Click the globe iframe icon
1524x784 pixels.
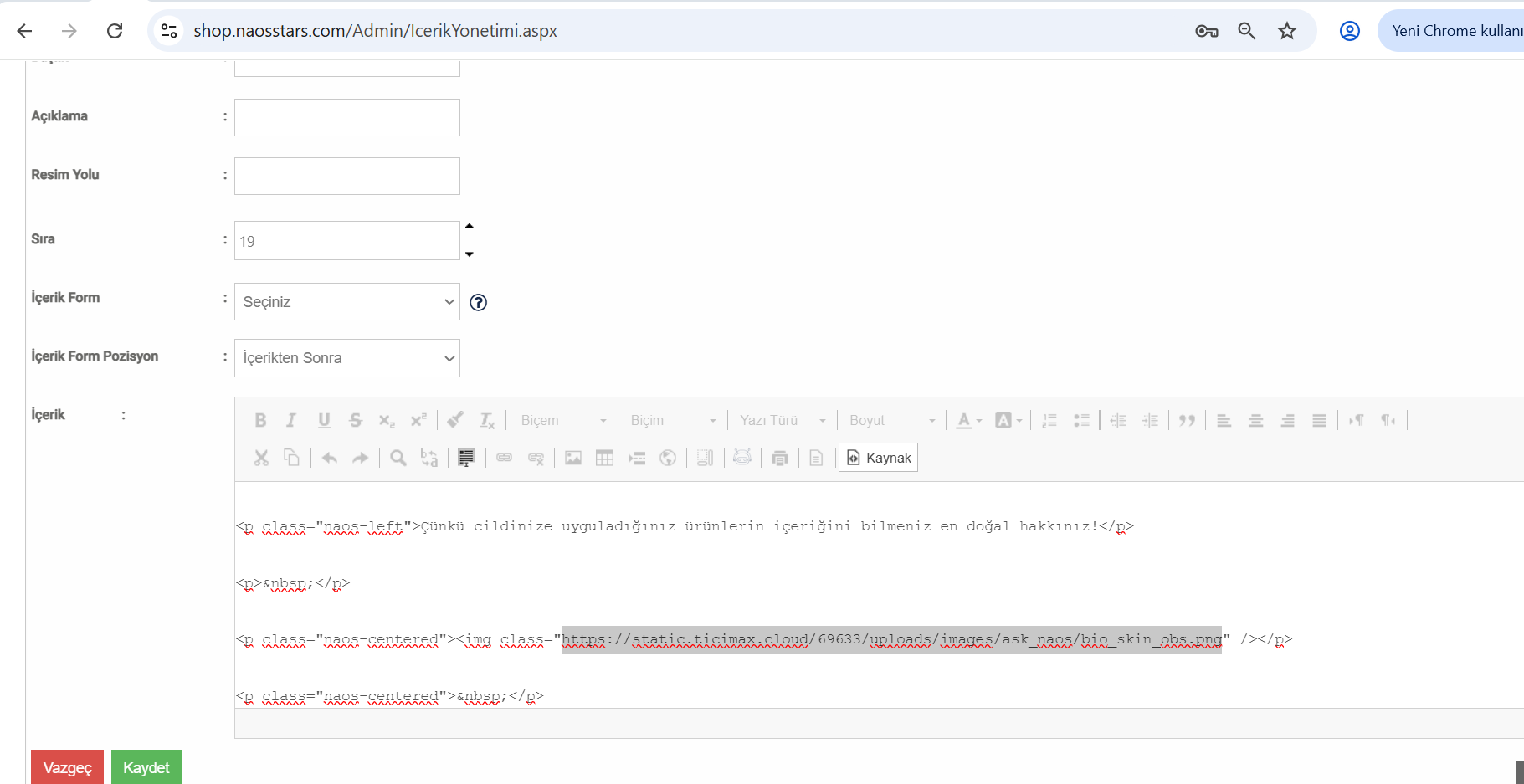pyautogui.click(x=668, y=458)
